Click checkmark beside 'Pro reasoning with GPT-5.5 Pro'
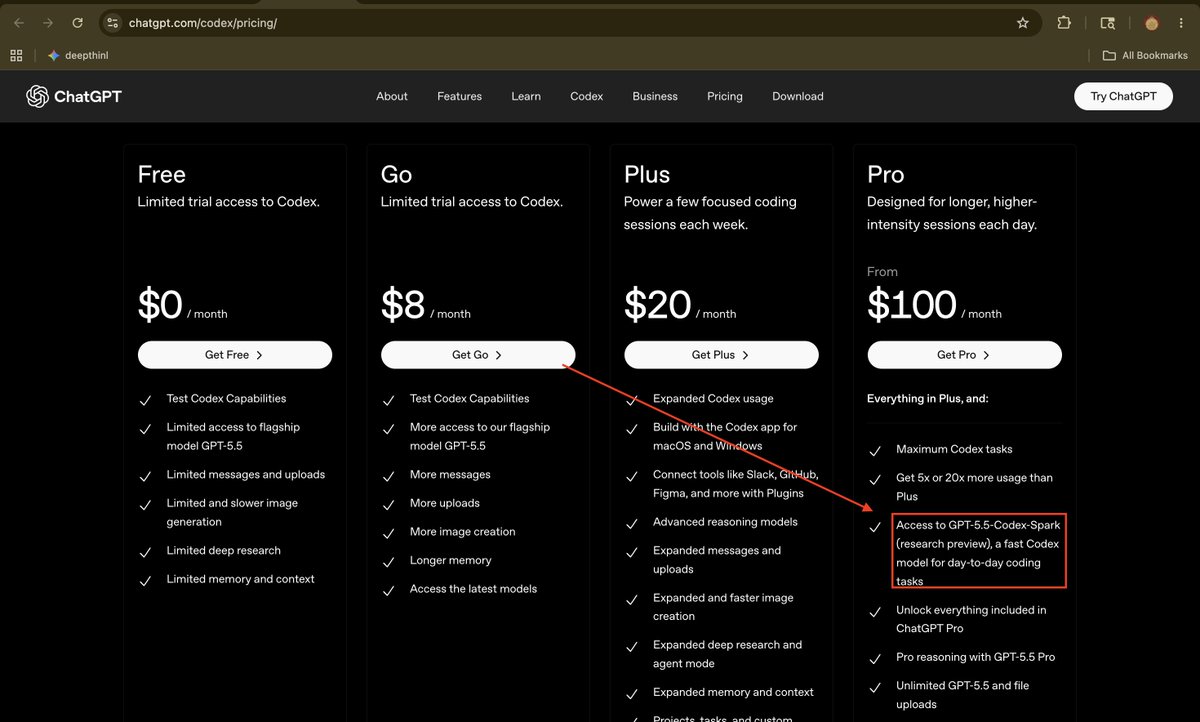1200x722 pixels. pyautogui.click(x=875, y=659)
